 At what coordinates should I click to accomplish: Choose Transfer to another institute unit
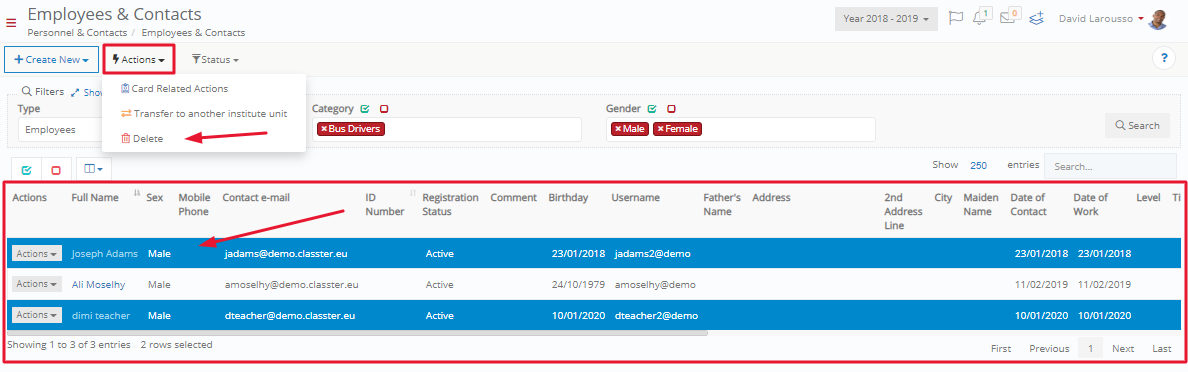204,114
